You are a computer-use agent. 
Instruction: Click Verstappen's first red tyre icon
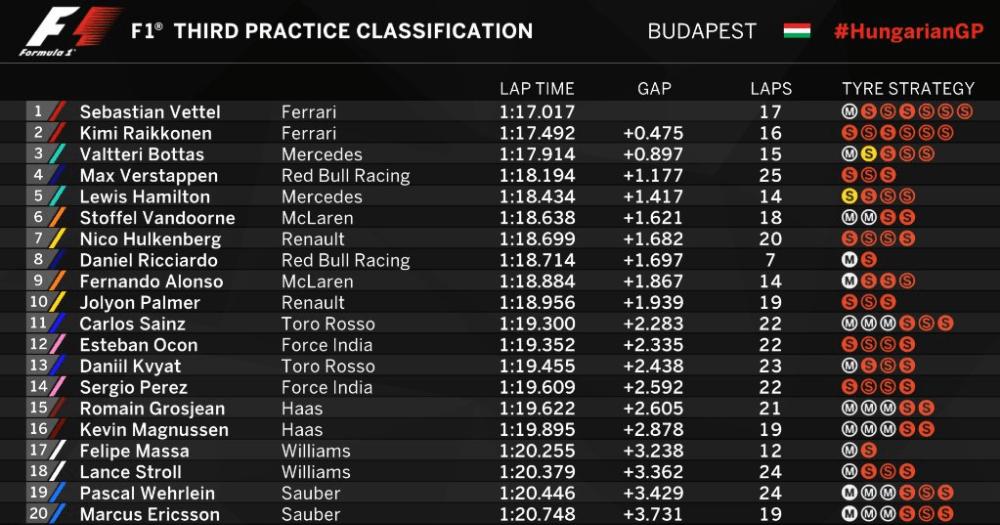click(849, 175)
